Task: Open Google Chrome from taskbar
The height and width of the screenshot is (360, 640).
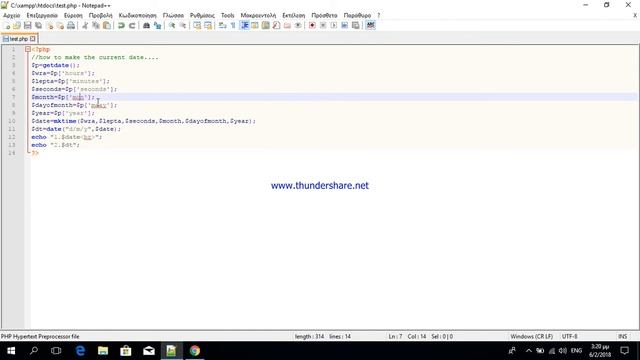Action: (195, 351)
